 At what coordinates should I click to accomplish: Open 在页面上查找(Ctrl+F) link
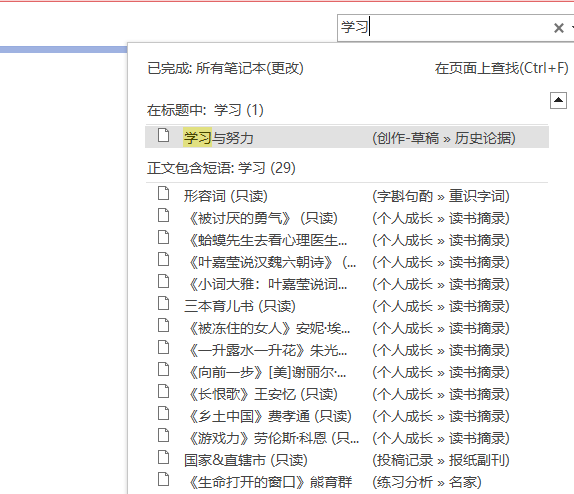(x=502, y=68)
